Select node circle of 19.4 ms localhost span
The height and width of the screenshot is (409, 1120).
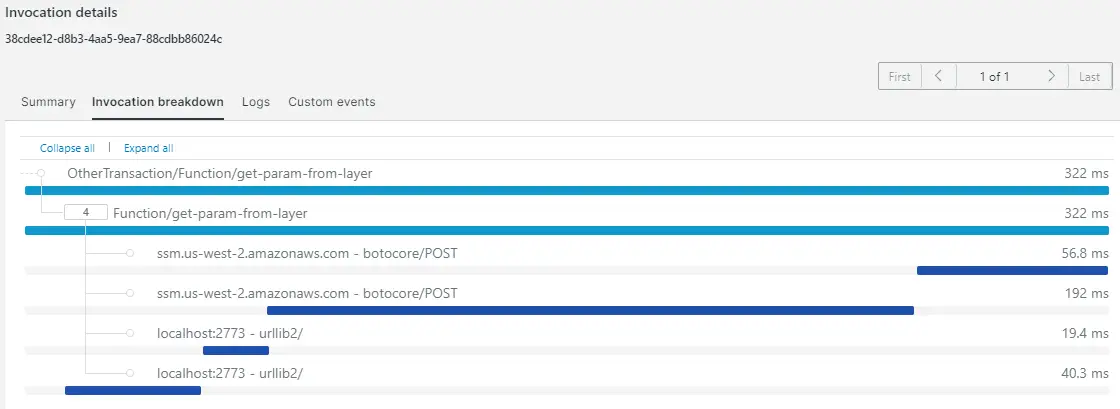pyautogui.click(x=130, y=333)
